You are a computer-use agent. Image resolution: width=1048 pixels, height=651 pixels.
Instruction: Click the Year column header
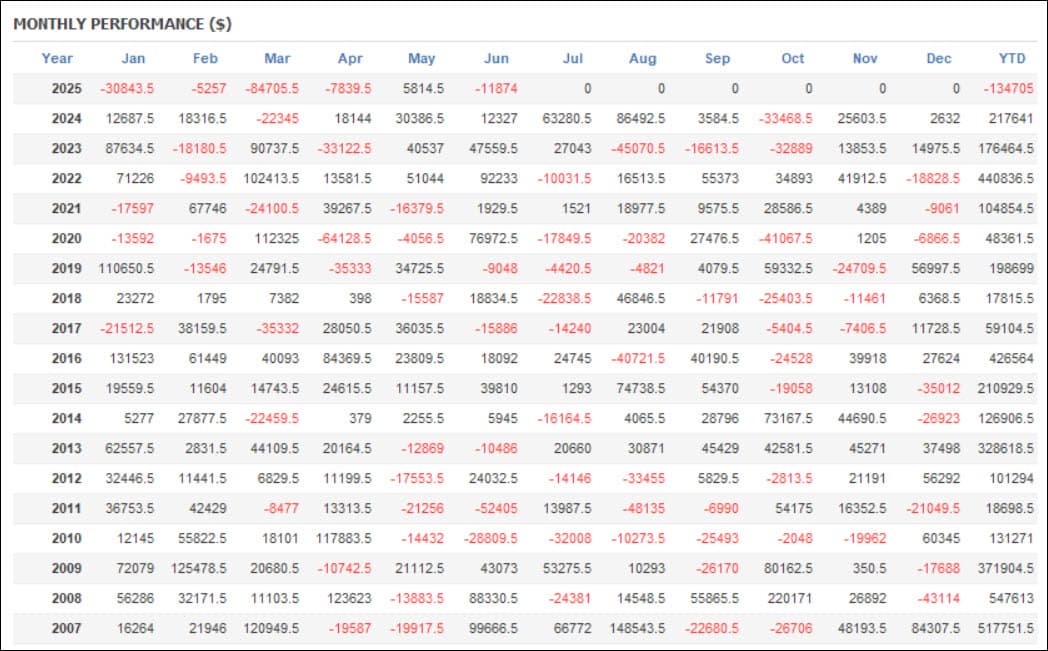(57, 58)
